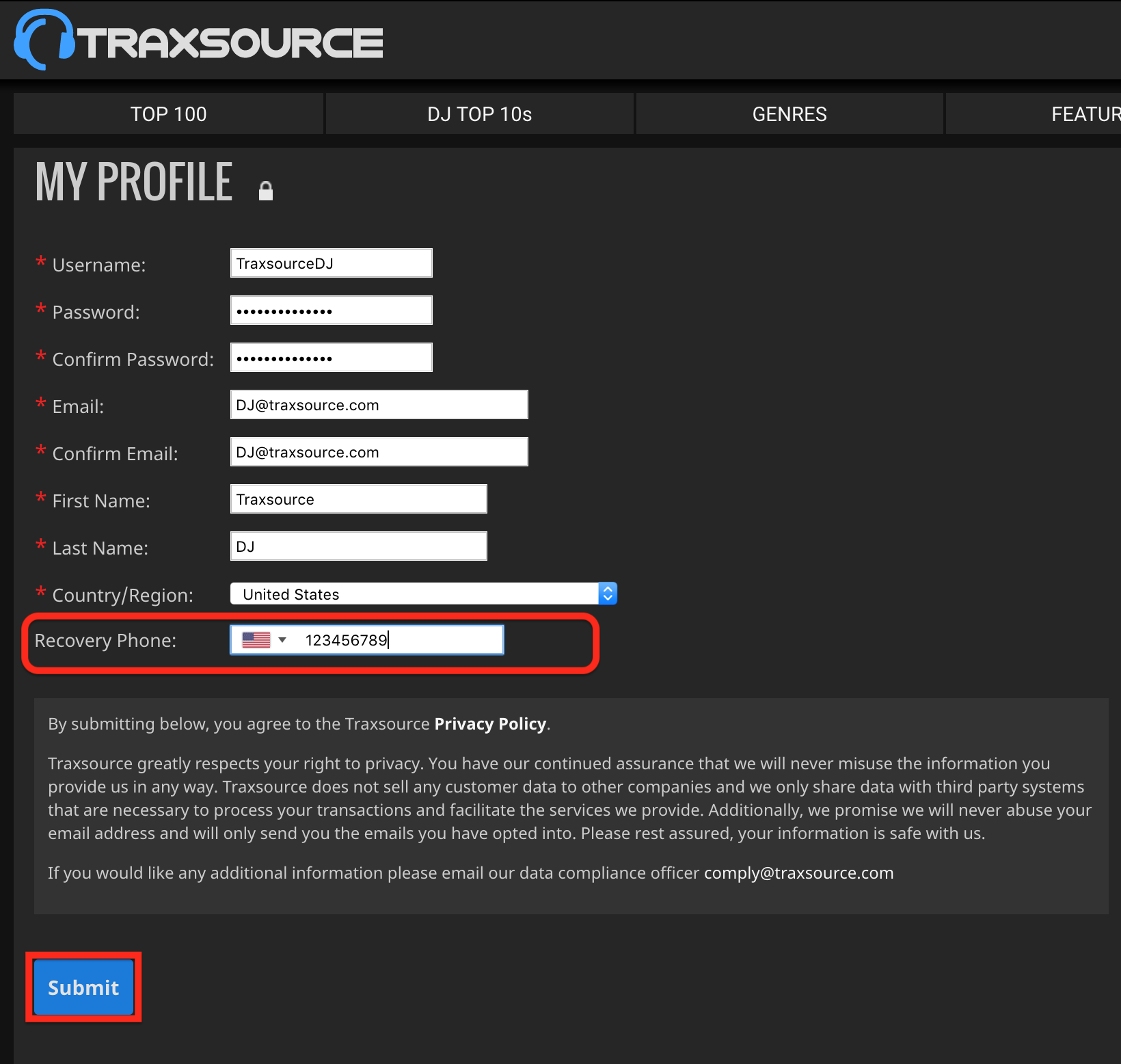The image size is (1121, 1064).
Task: Expand the phone country code arrow
Action: [282, 640]
